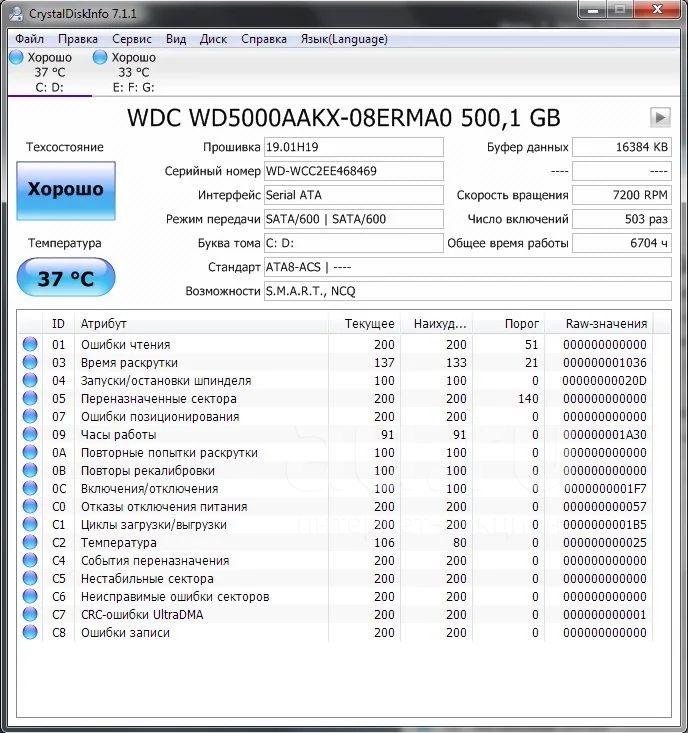Click status icon for Ошибки позиционирования row

30,416
